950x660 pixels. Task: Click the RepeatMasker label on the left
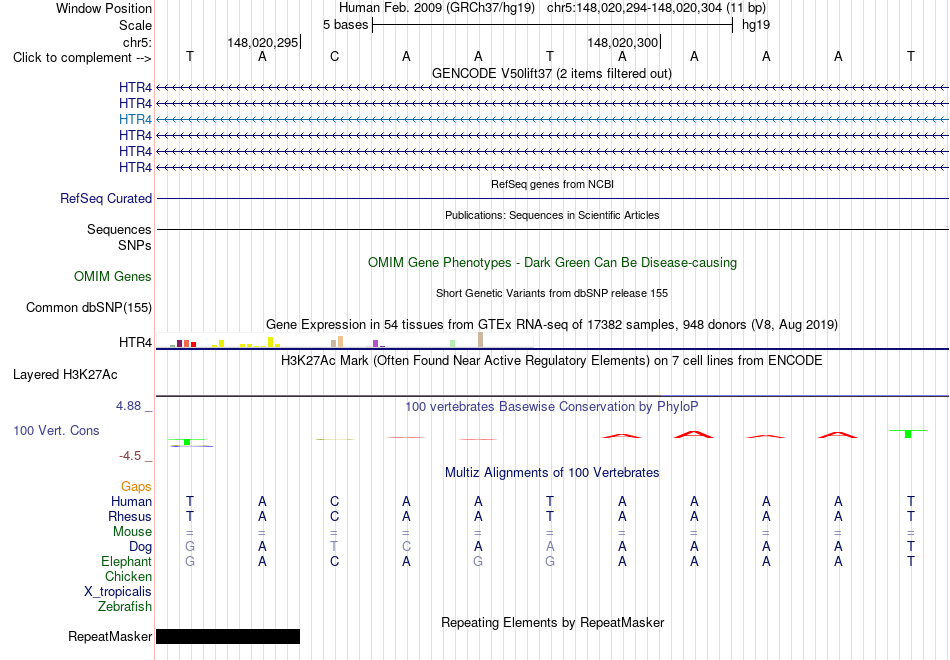pyautogui.click(x=110, y=636)
